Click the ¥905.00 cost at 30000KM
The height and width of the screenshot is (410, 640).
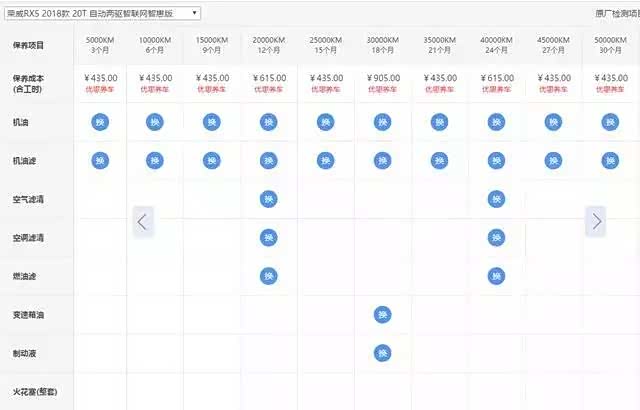pos(383,78)
